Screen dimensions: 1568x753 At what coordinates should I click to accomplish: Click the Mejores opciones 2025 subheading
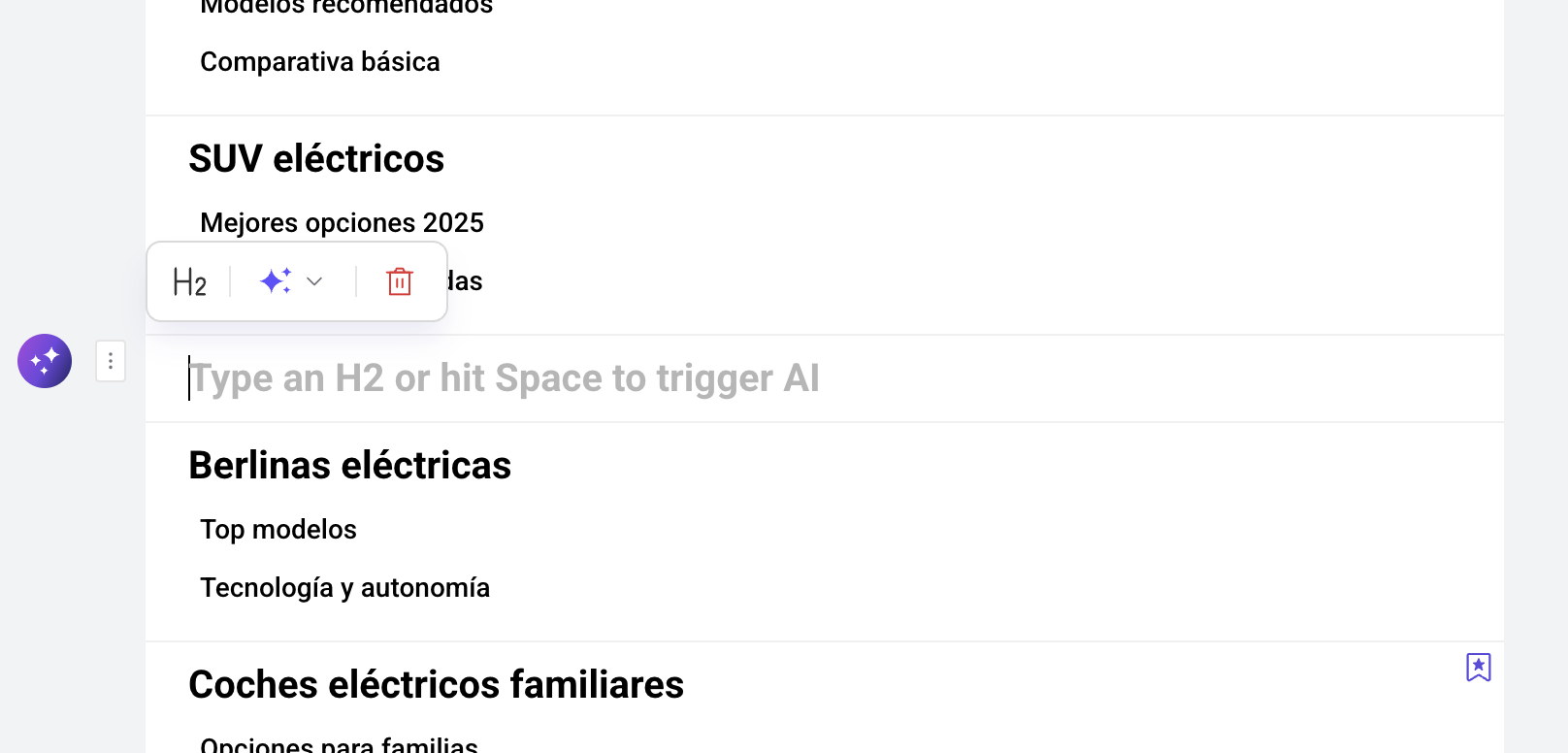[342, 223]
